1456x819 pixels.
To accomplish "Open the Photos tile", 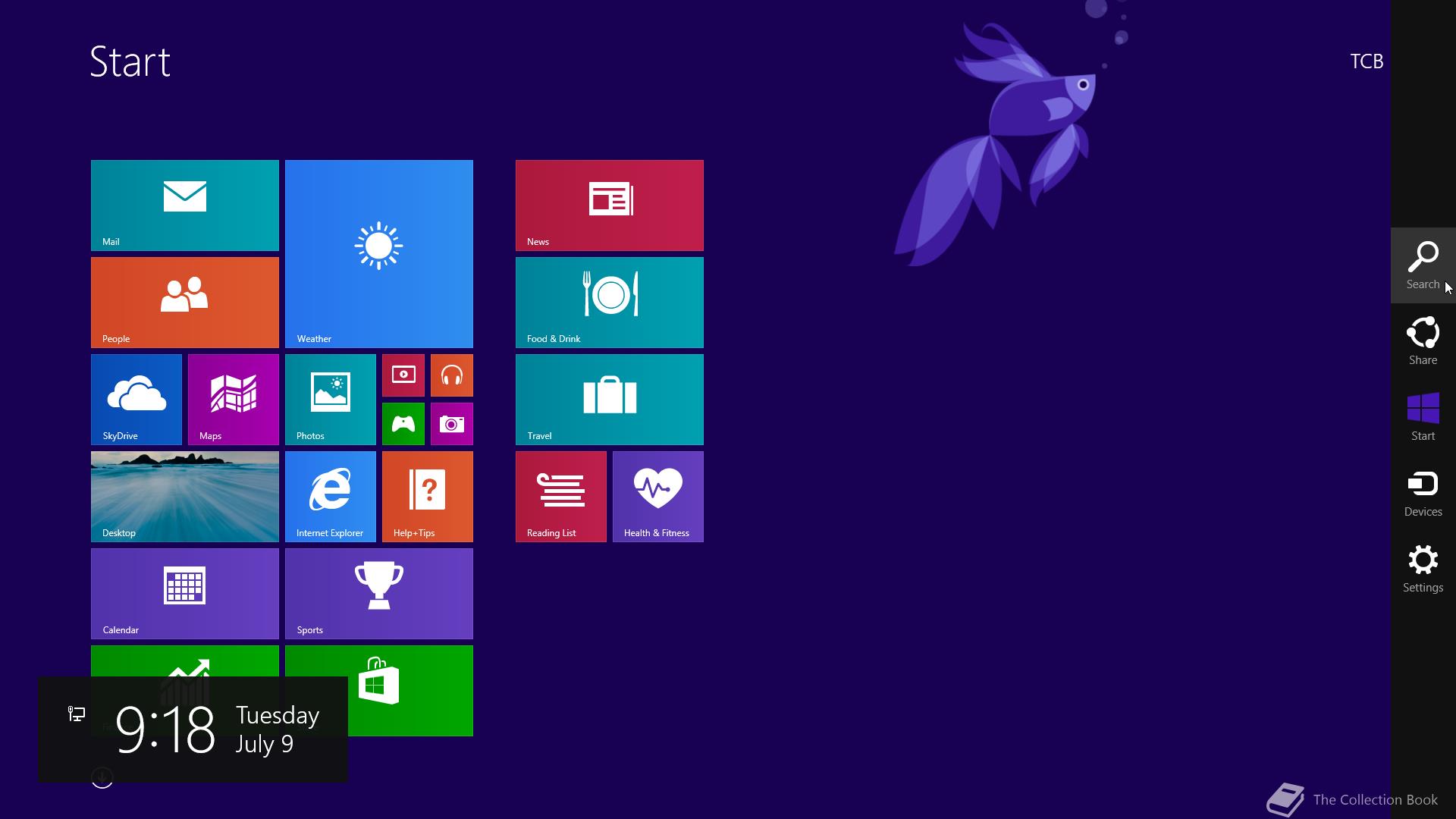I will coord(331,400).
